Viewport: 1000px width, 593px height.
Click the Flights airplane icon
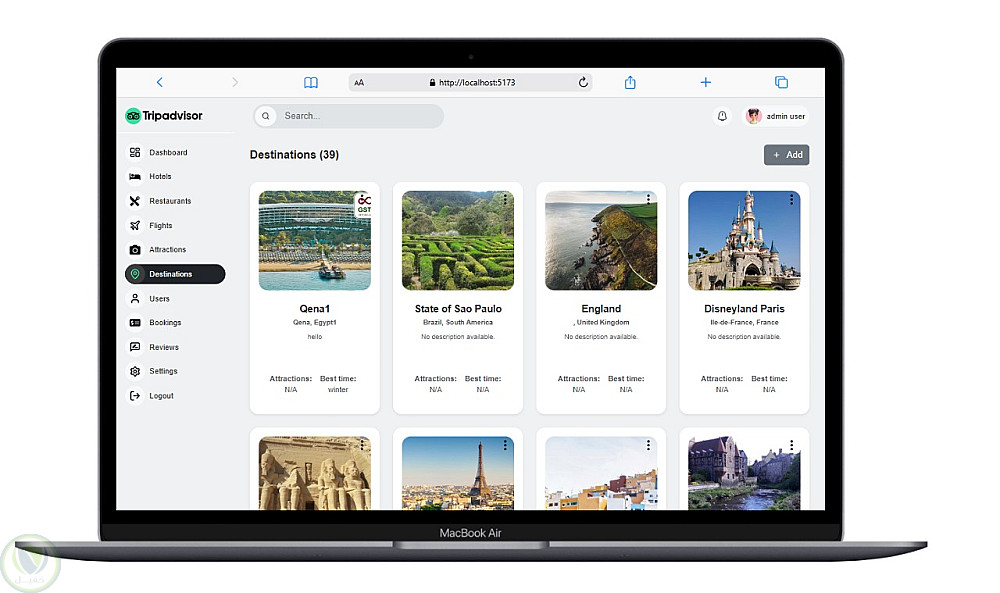coord(135,225)
